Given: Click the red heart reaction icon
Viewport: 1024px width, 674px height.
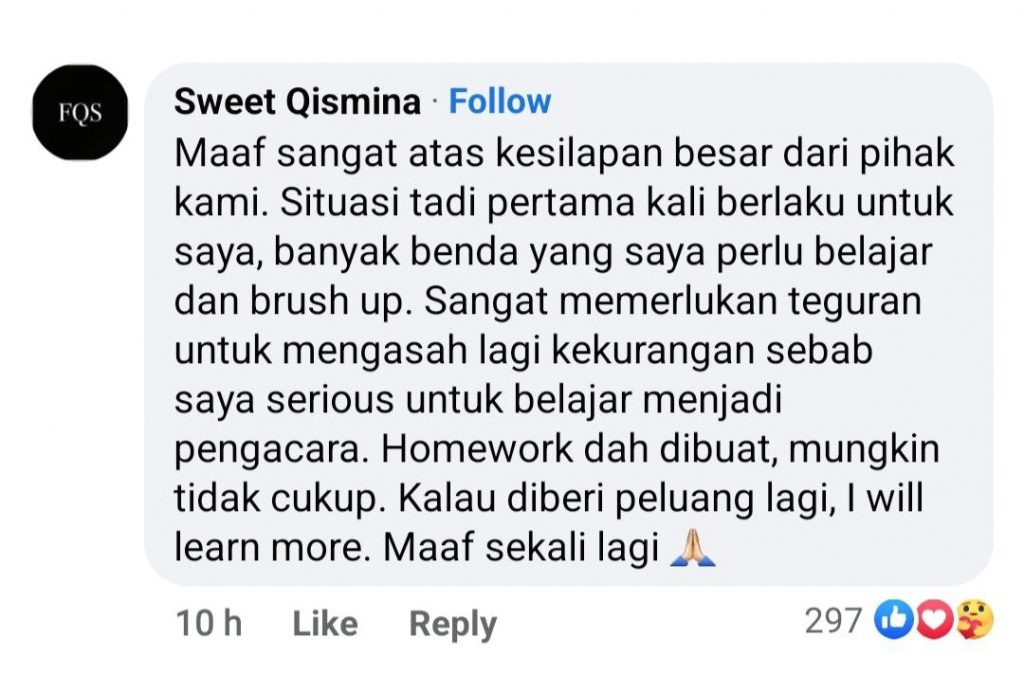Looking at the screenshot, I should click(934, 619).
